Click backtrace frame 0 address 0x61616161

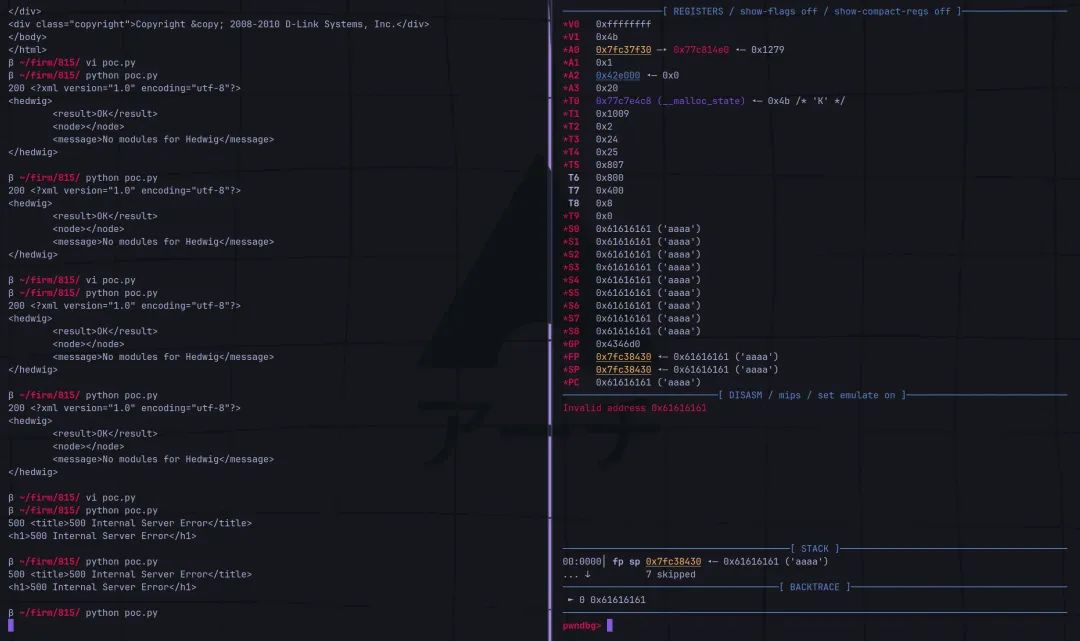(618, 600)
